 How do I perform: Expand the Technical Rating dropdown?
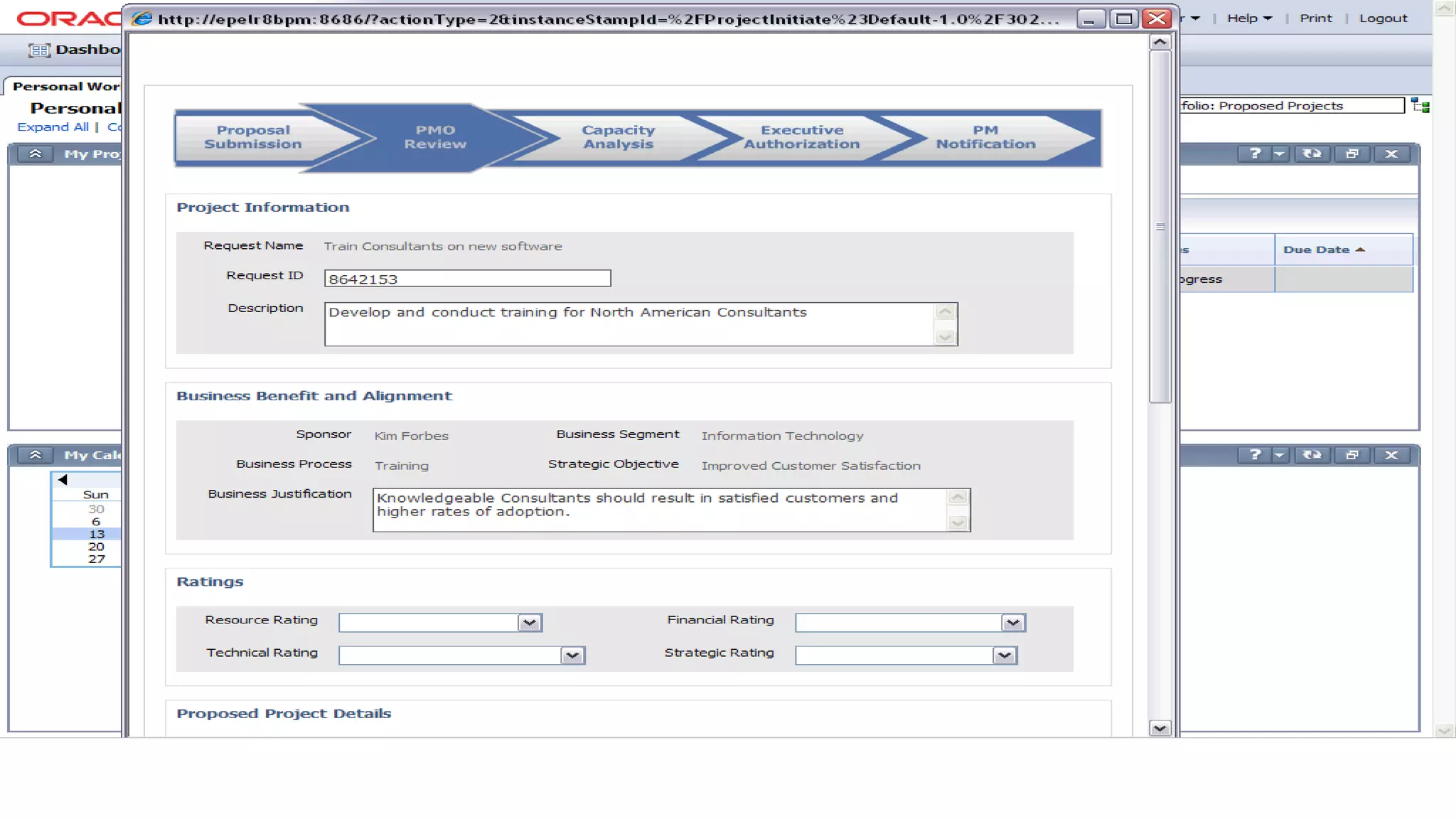coord(572,655)
